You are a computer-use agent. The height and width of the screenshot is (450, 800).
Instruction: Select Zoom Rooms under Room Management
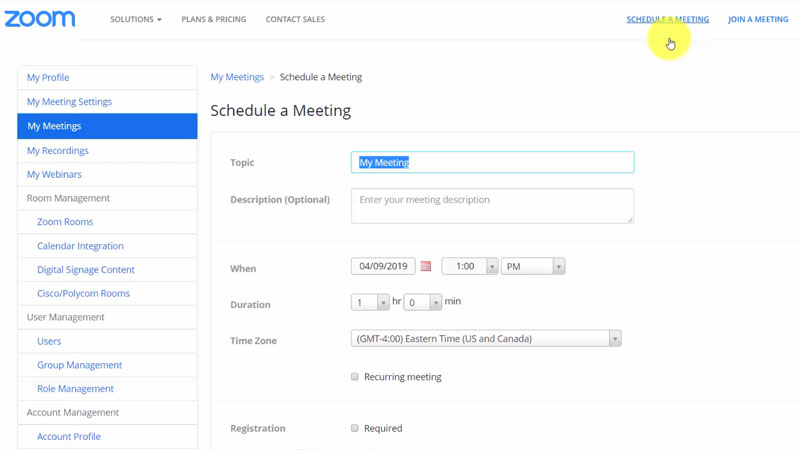pyautogui.click(x=65, y=222)
